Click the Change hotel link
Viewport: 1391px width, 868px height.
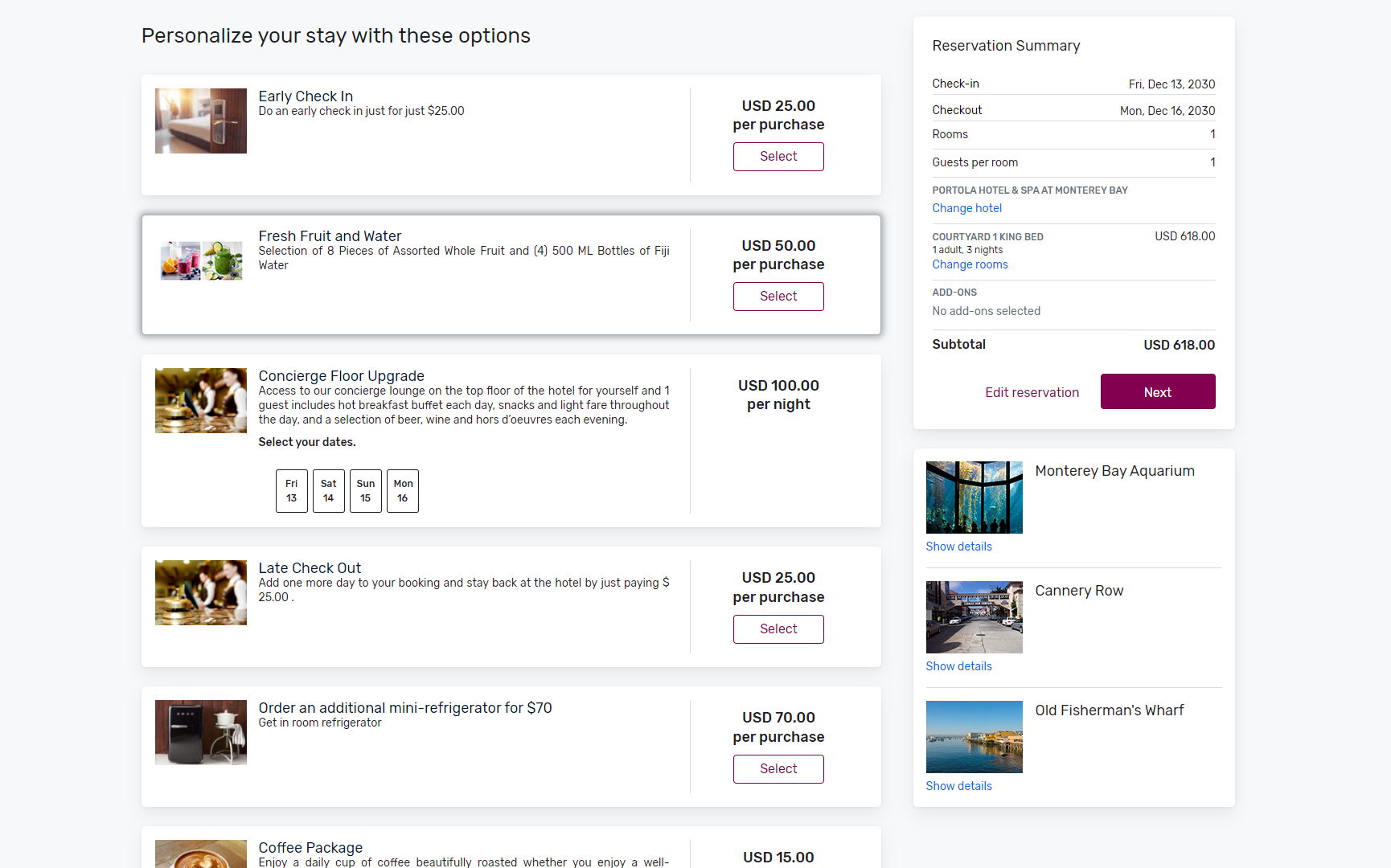tap(966, 208)
